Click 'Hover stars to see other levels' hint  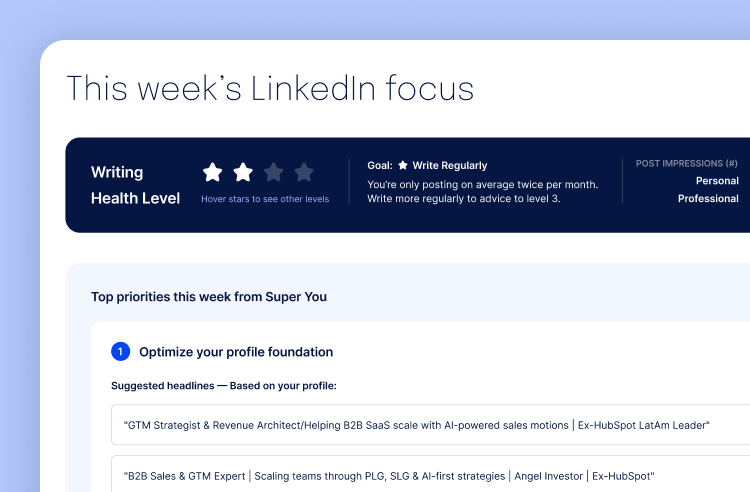point(265,199)
